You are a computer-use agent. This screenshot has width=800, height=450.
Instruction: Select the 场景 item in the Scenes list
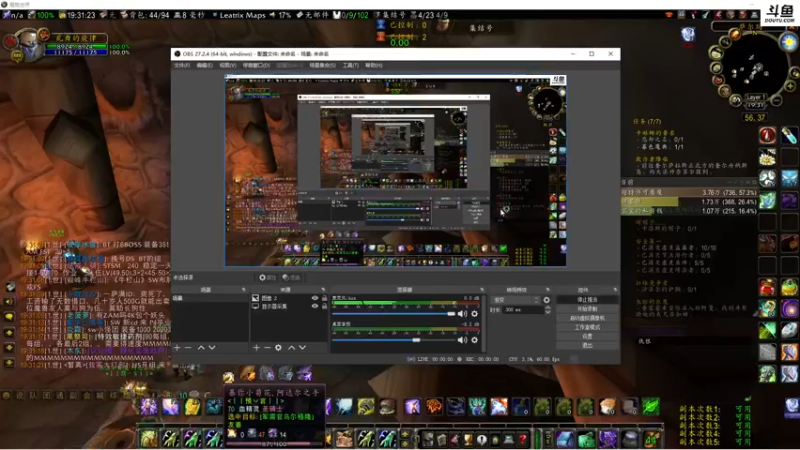[210, 298]
